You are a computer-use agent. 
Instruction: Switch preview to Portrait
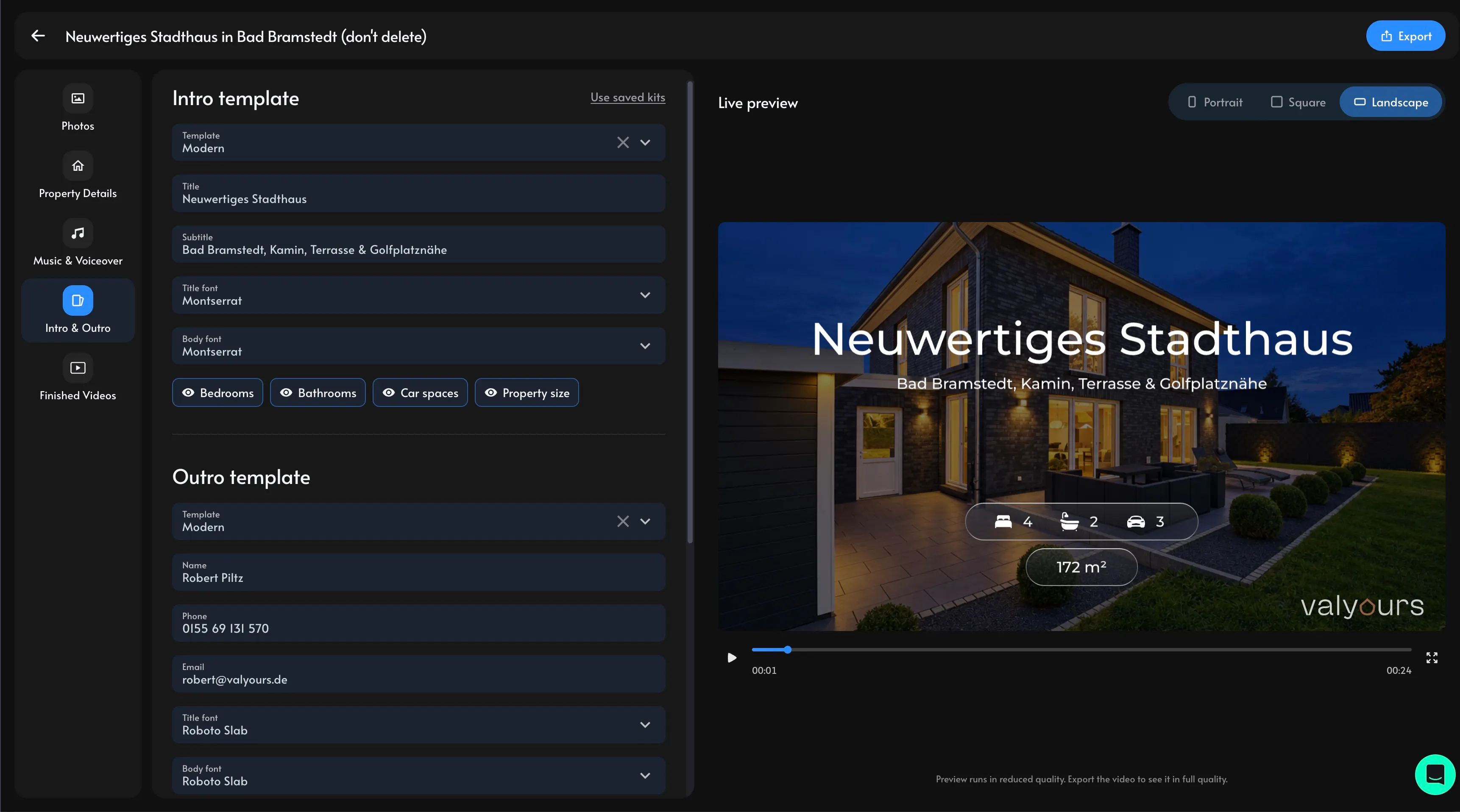pyautogui.click(x=1215, y=102)
